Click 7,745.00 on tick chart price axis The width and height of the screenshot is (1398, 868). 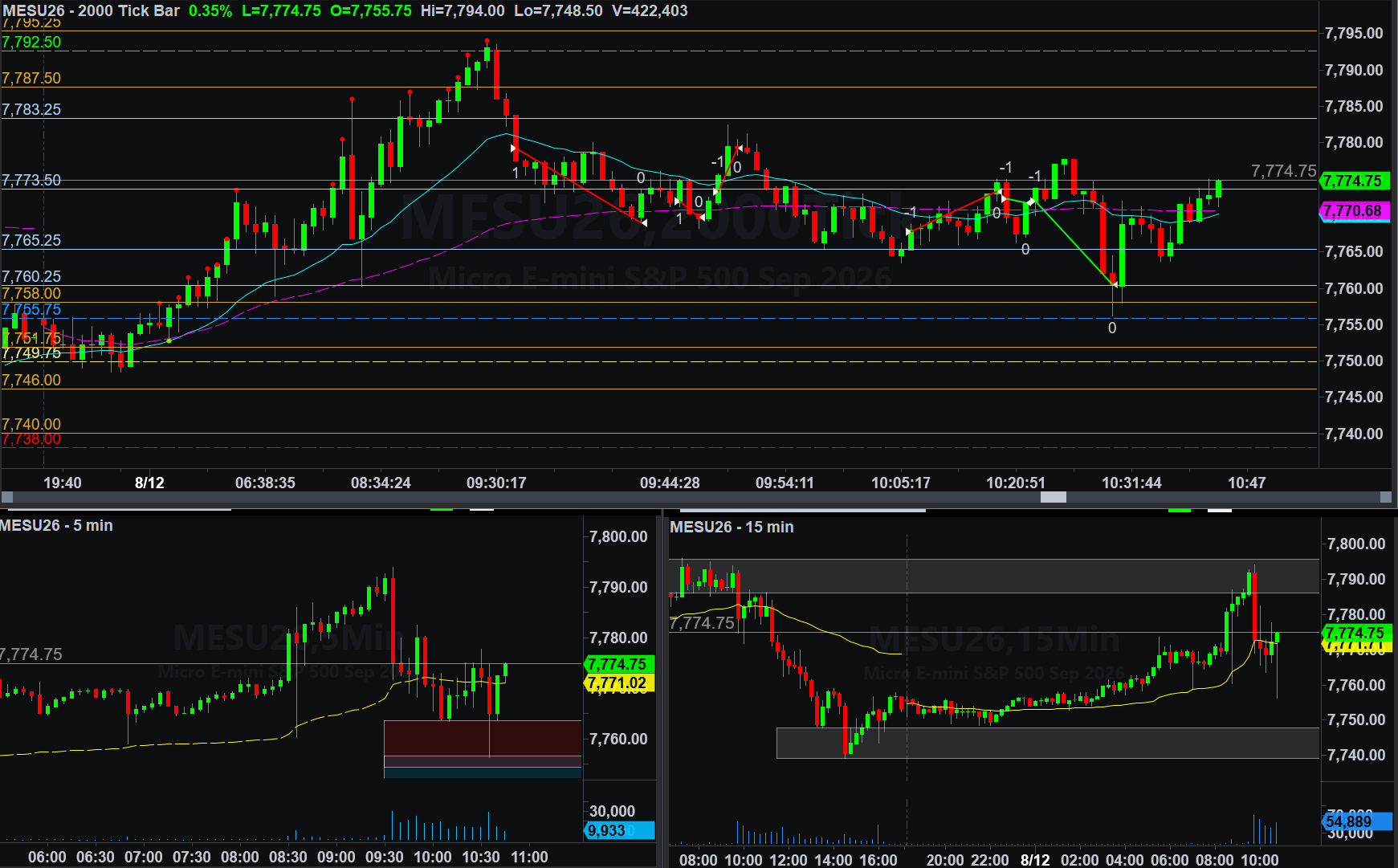1354,397
